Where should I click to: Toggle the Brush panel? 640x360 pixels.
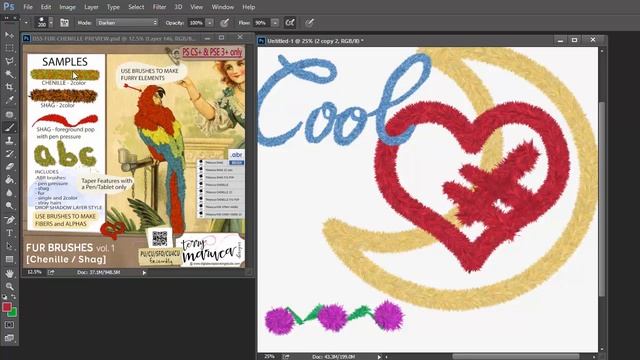(x=64, y=23)
